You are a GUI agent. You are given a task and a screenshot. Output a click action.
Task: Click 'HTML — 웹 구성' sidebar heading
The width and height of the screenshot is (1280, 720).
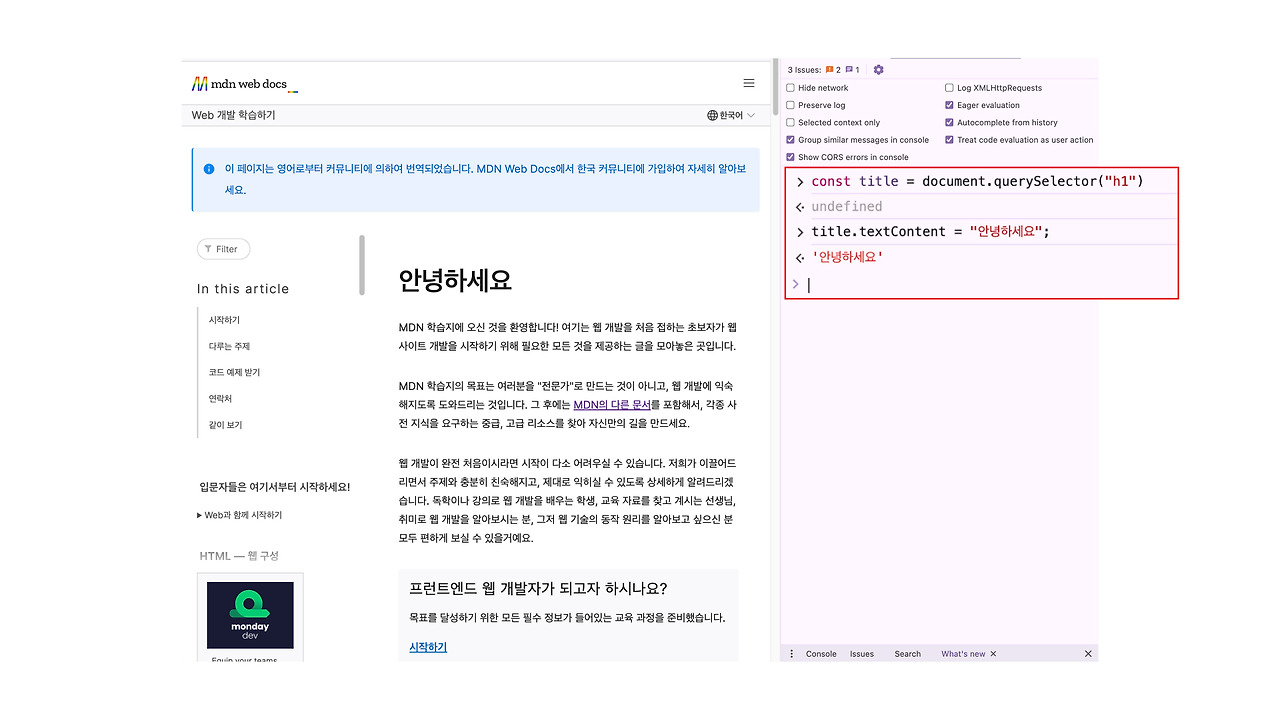[239, 556]
